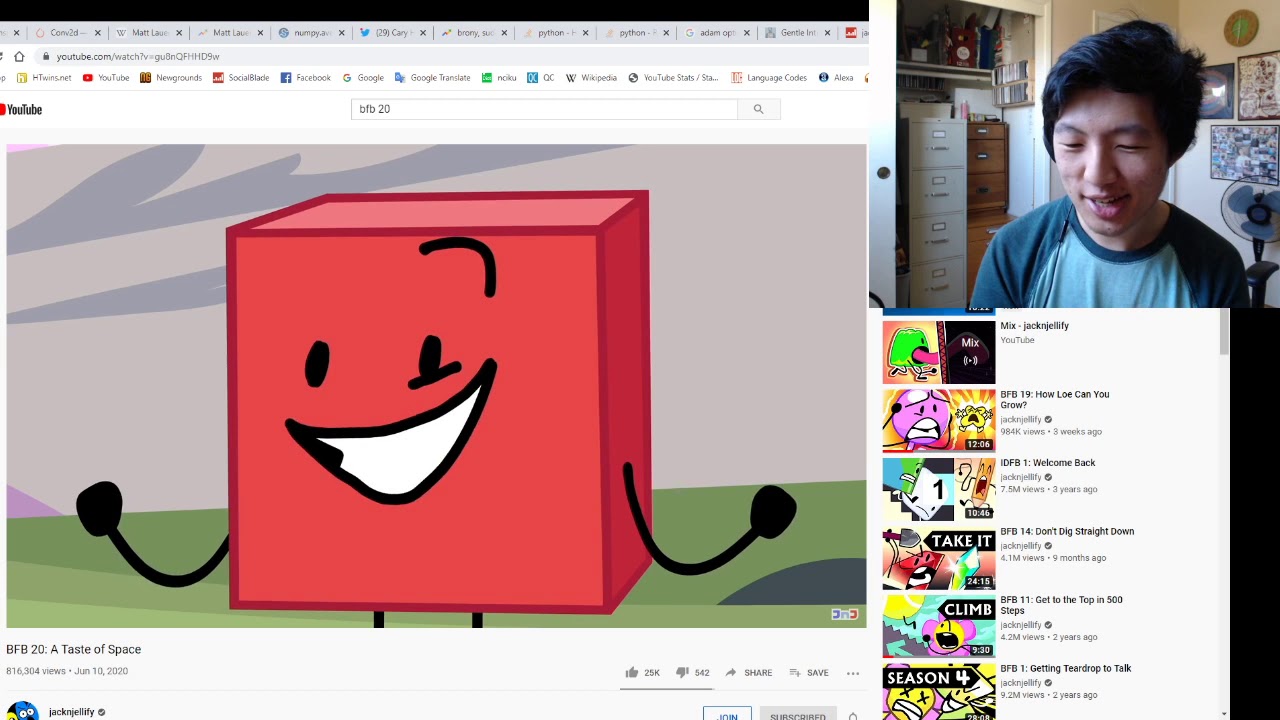Open the IDFB 1: Welcome Back thumbnail
The width and height of the screenshot is (1280, 720).
(939, 489)
